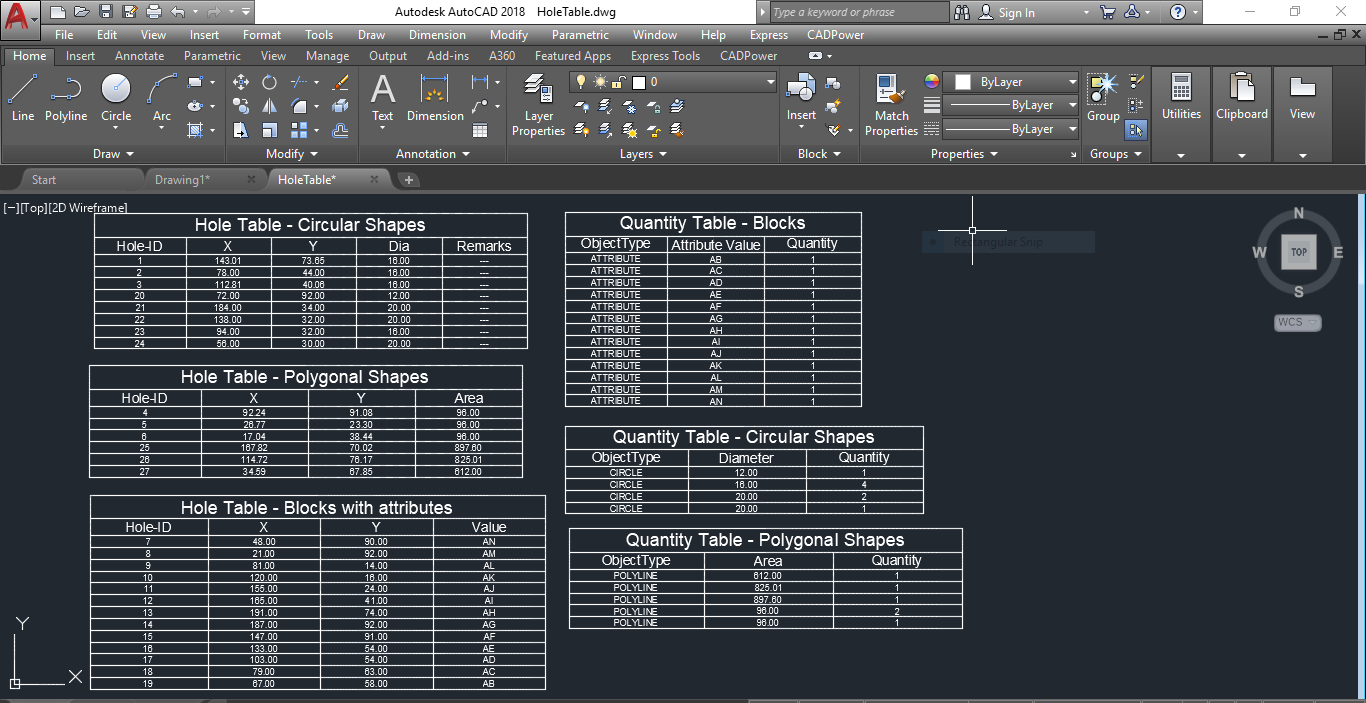
Task: Insert a table using the Table icon
Action: (480, 130)
